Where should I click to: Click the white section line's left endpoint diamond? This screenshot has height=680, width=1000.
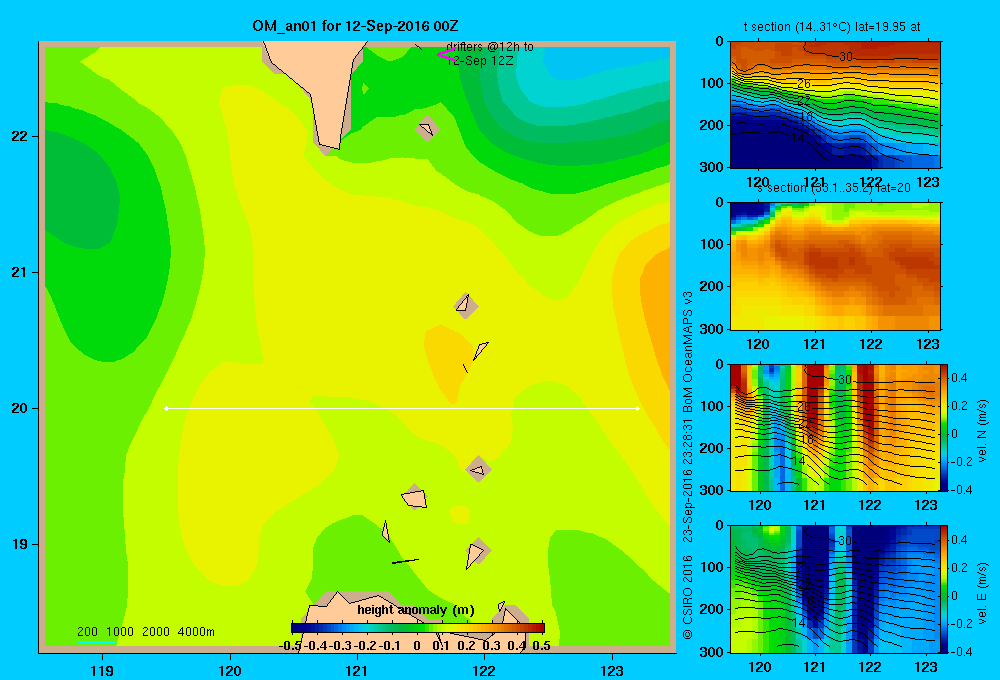point(166,408)
